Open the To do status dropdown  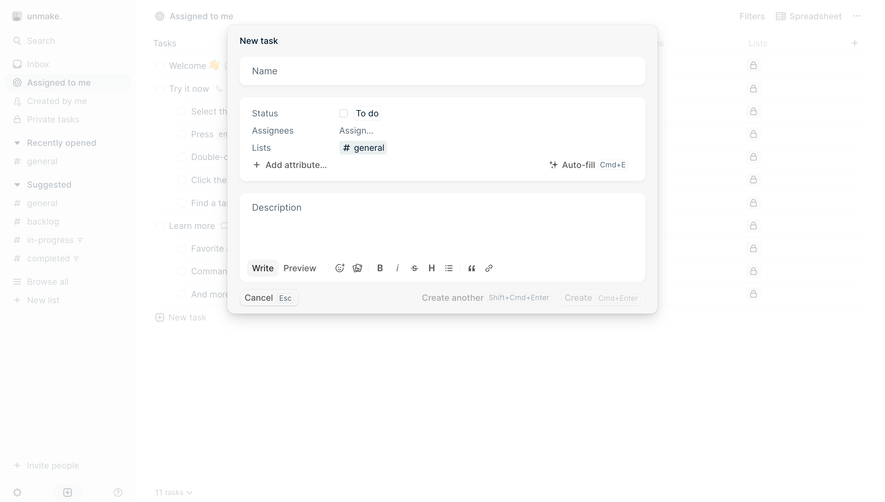(x=367, y=114)
